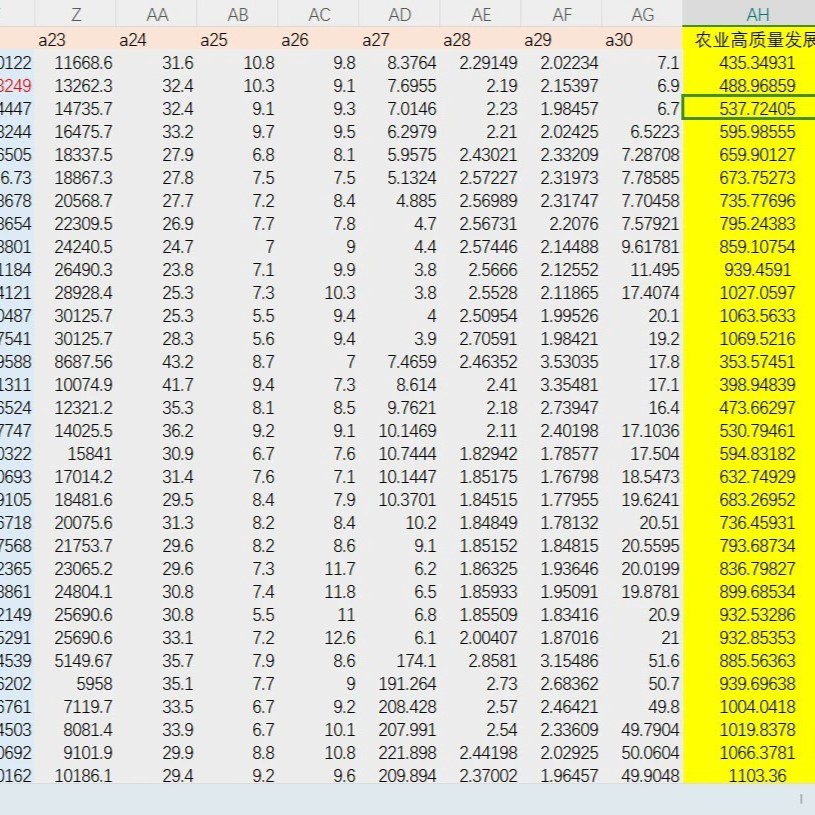Select column header AA
815x815 pixels.
(157, 14)
